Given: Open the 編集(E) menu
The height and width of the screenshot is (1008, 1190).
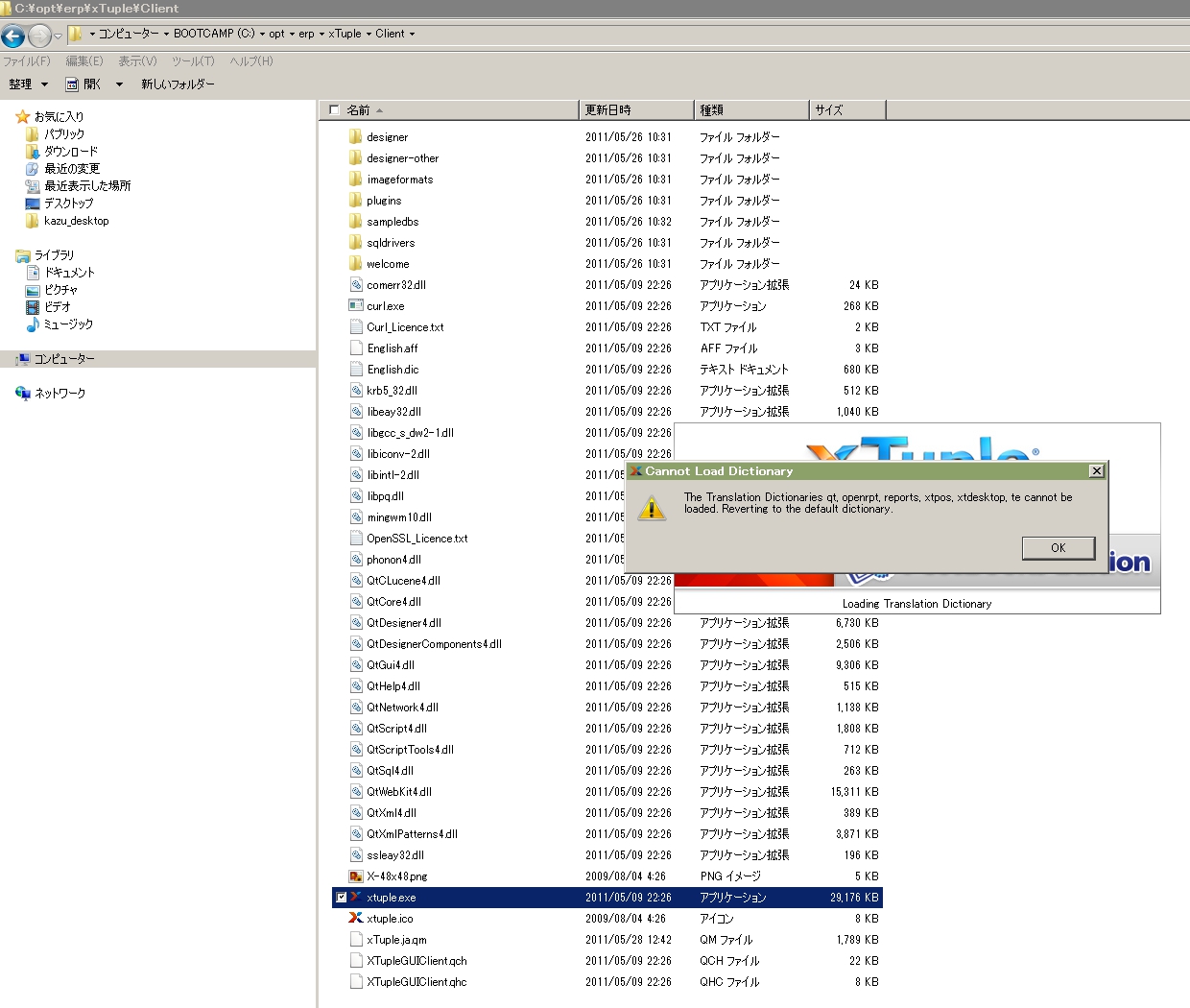Looking at the screenshot, I should (x=84, y=61).
